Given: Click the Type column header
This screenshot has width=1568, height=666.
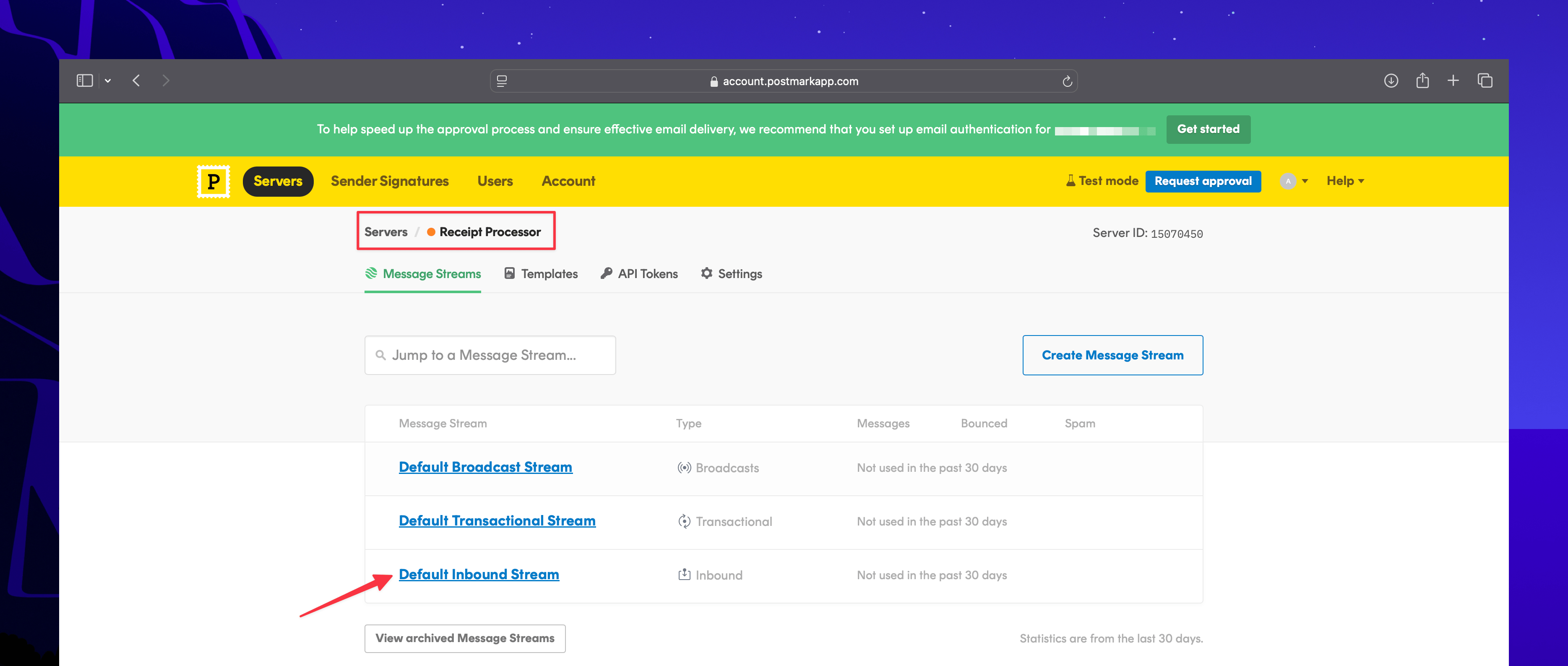Looking at the screenshot, I should [x=688, y=423].
